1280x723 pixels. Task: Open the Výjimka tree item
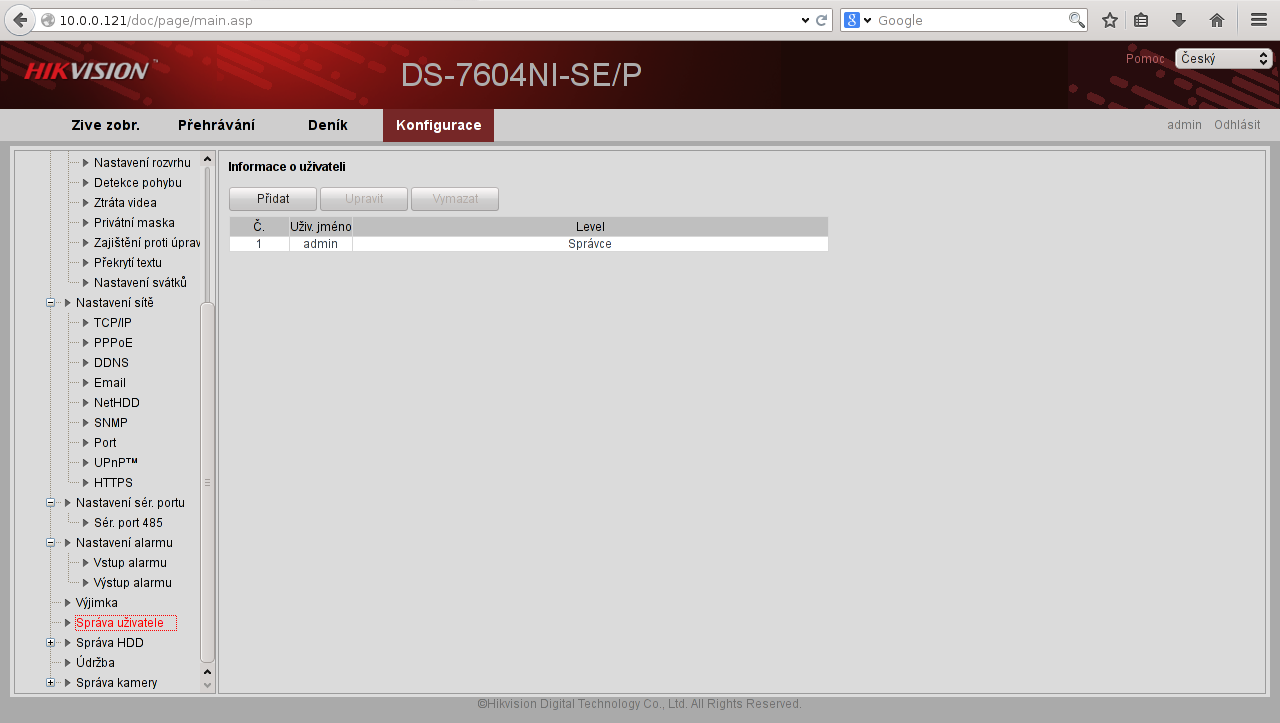pyautogui.click(x=97, y=603)
